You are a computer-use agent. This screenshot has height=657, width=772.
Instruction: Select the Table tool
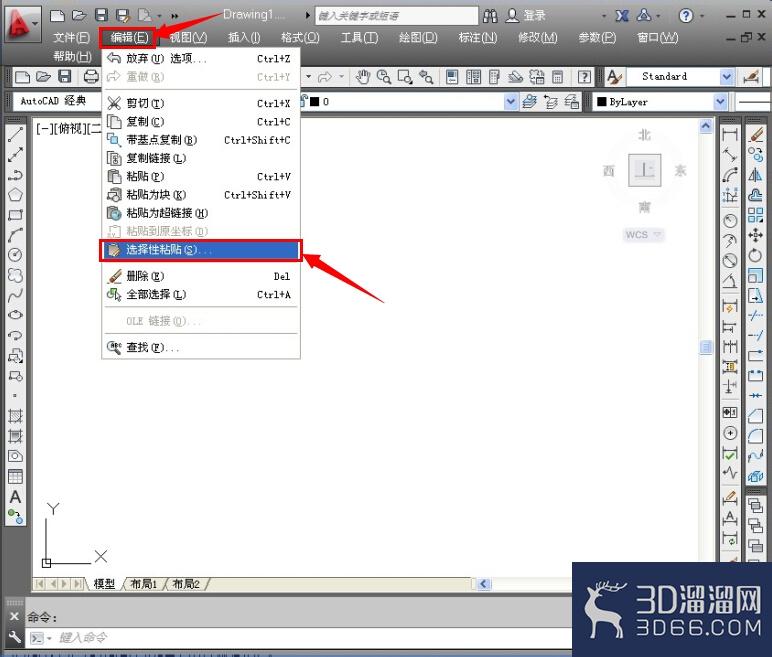pos(15,477)
